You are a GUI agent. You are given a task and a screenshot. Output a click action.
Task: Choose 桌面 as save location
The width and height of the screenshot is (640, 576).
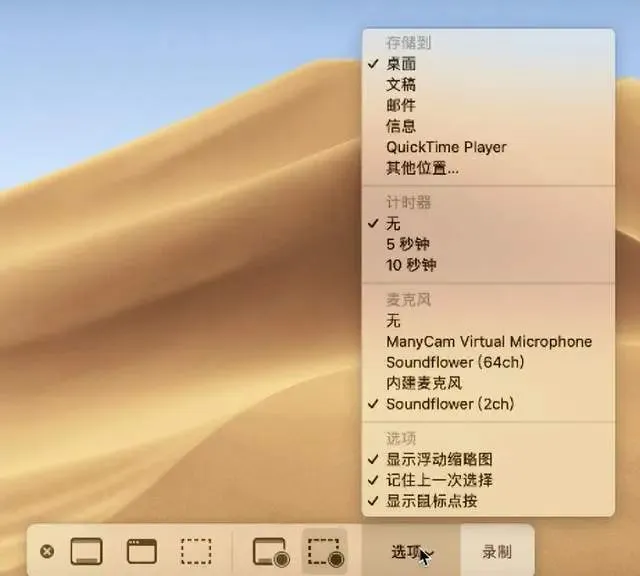[x=488, y=64]
